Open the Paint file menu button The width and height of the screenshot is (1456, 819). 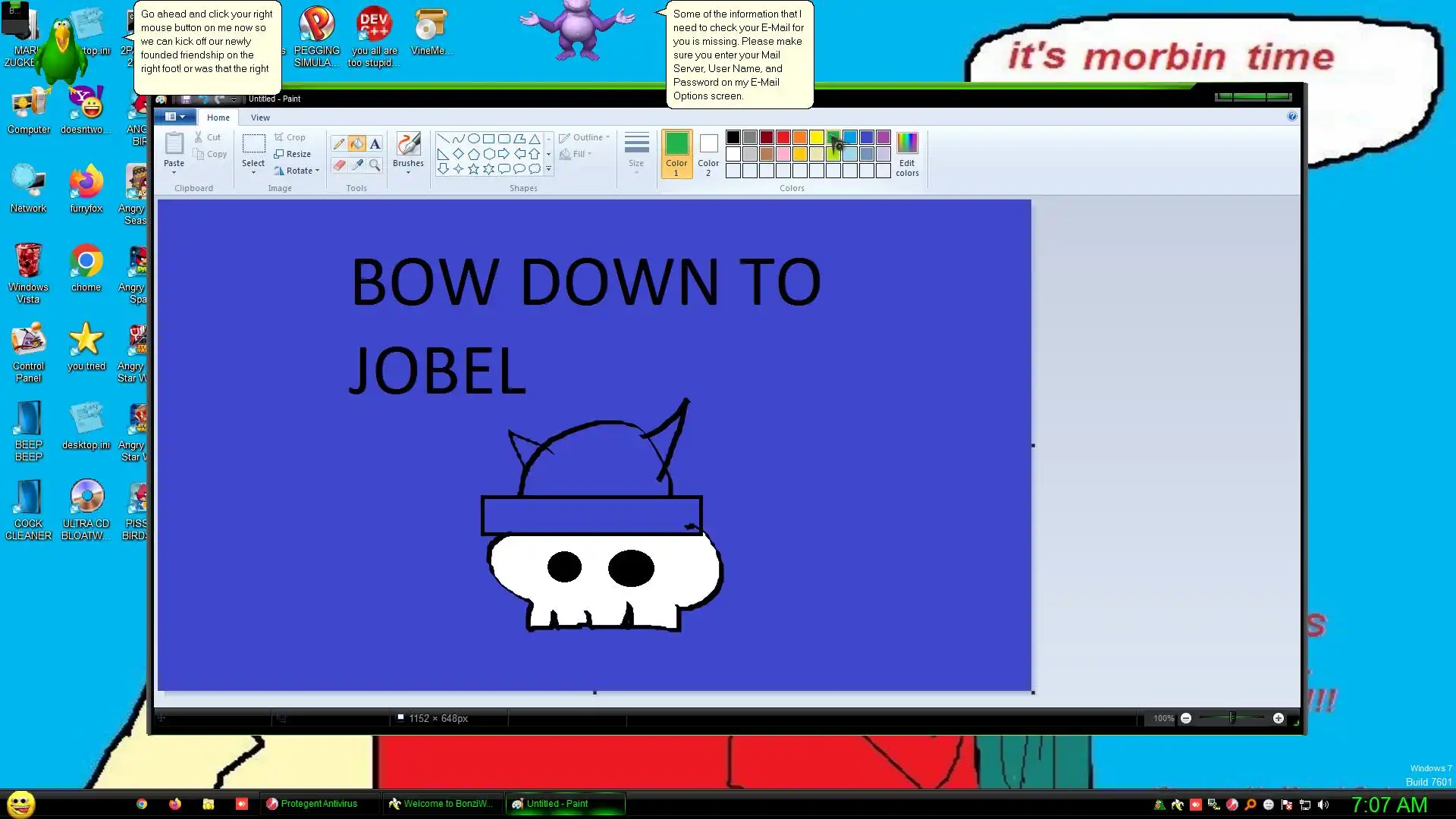[x=175, y=117]
